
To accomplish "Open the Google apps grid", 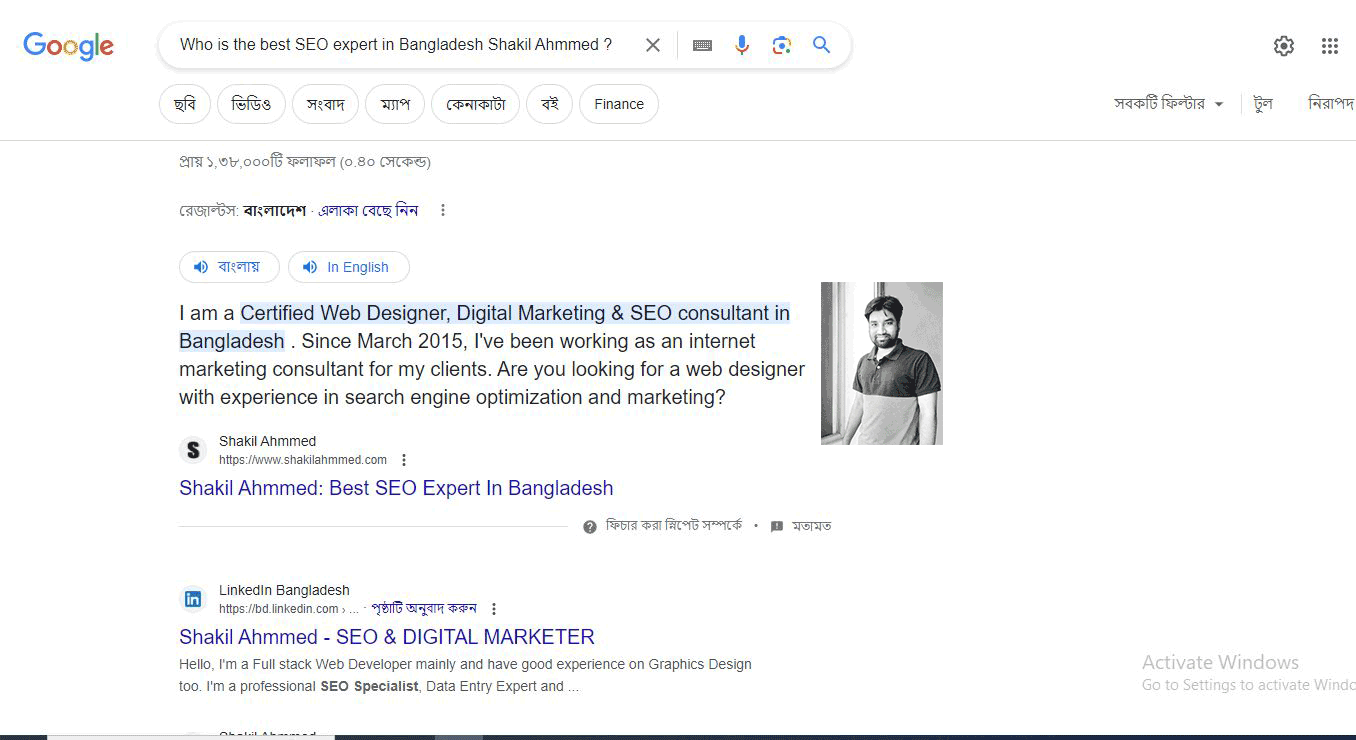I will (x=1329, y=46).
